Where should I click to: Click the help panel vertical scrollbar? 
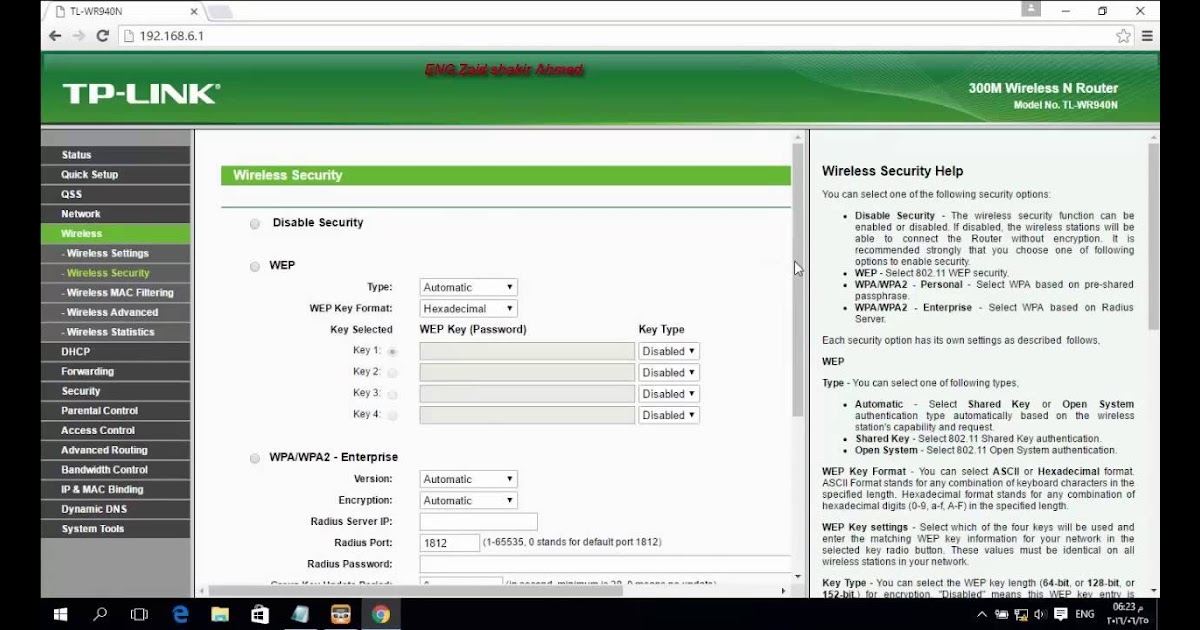[1153, 236]
